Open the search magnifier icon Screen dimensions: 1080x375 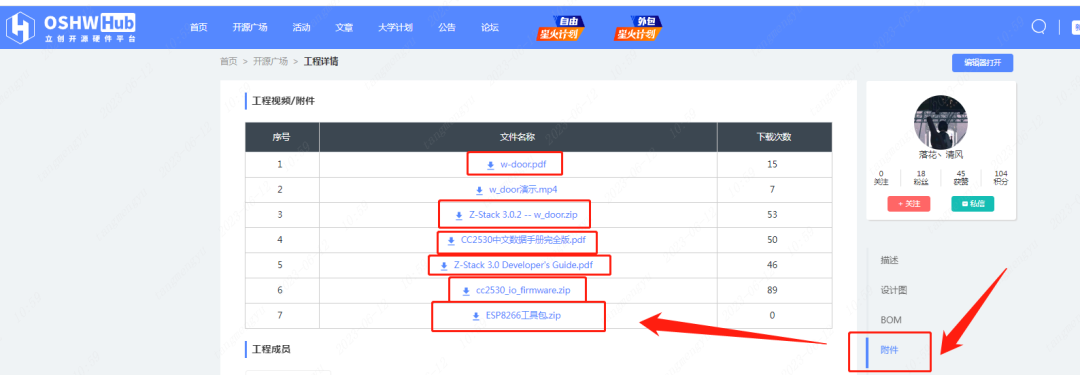[x=1038, y=27]
